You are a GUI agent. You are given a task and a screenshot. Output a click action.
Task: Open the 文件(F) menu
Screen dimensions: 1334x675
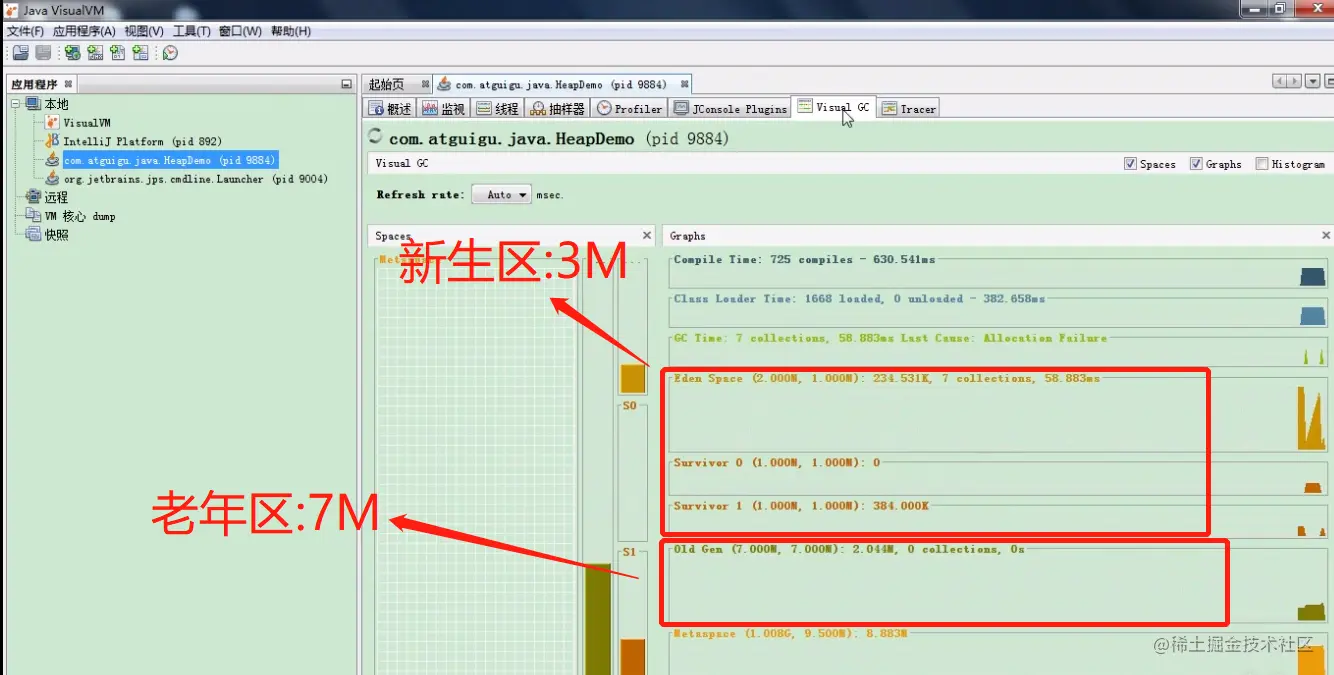pyautogui.click(x=25, y=31)
